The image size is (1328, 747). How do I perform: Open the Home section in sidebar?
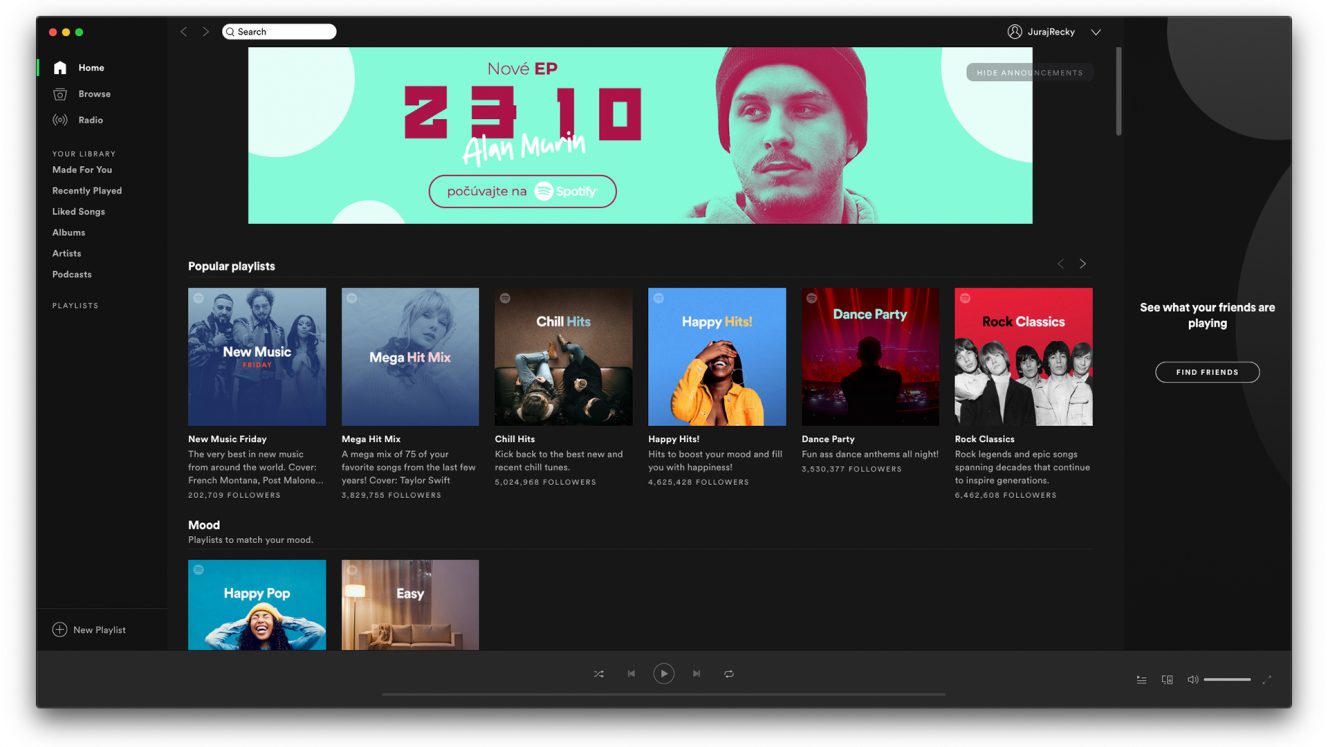tap(91, 68)
